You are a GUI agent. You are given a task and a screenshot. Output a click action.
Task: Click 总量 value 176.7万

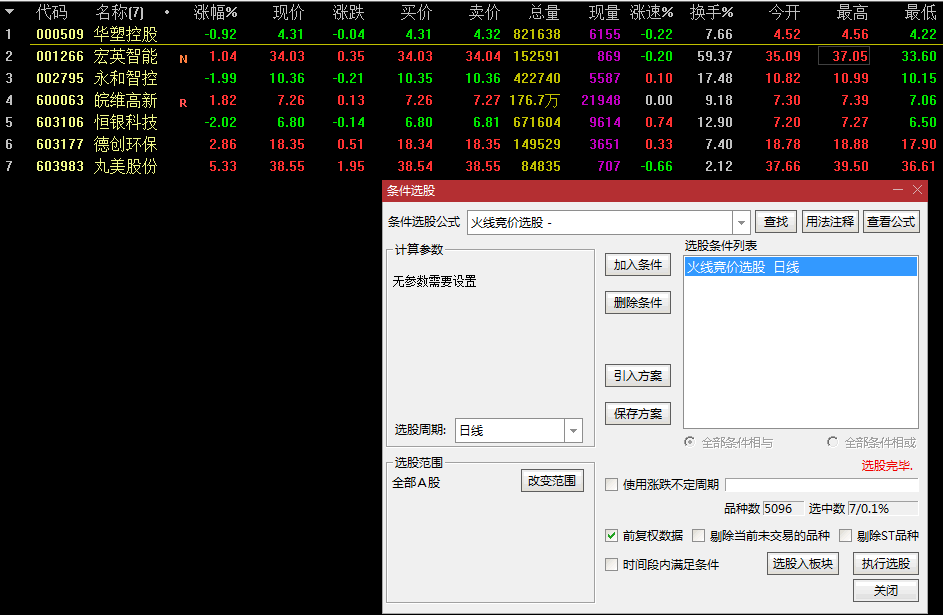pyautogui.click(x=535, y=100)
